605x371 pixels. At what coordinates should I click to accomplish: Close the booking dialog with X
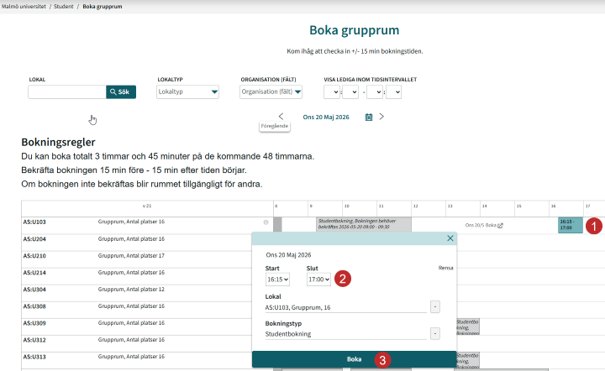(450, 238)
